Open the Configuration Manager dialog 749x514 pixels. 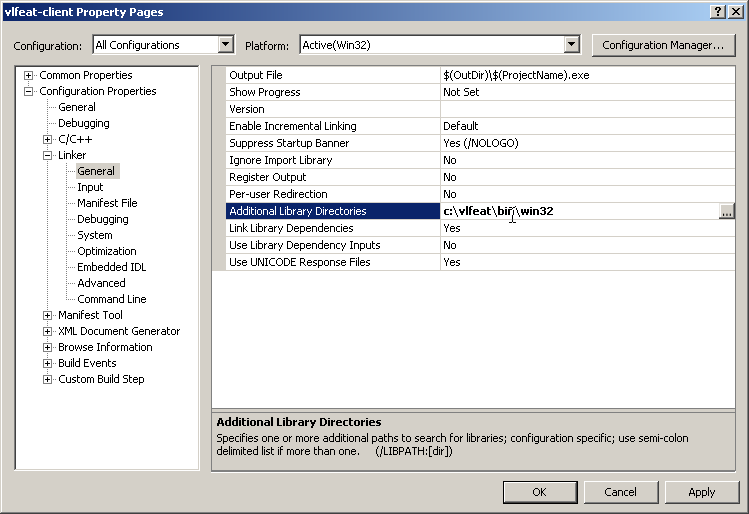pyautogui.click(x=663, y=45)
